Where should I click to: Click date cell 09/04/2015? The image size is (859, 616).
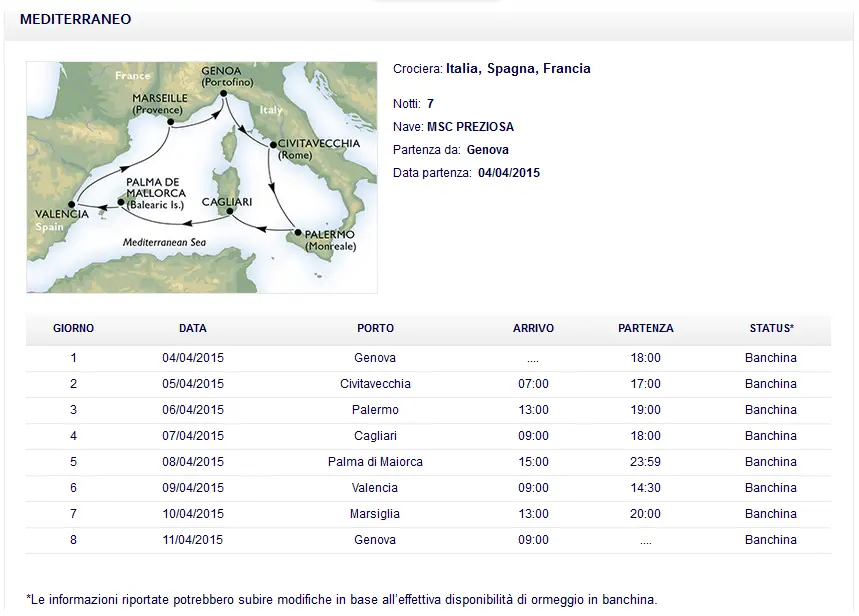193,488
